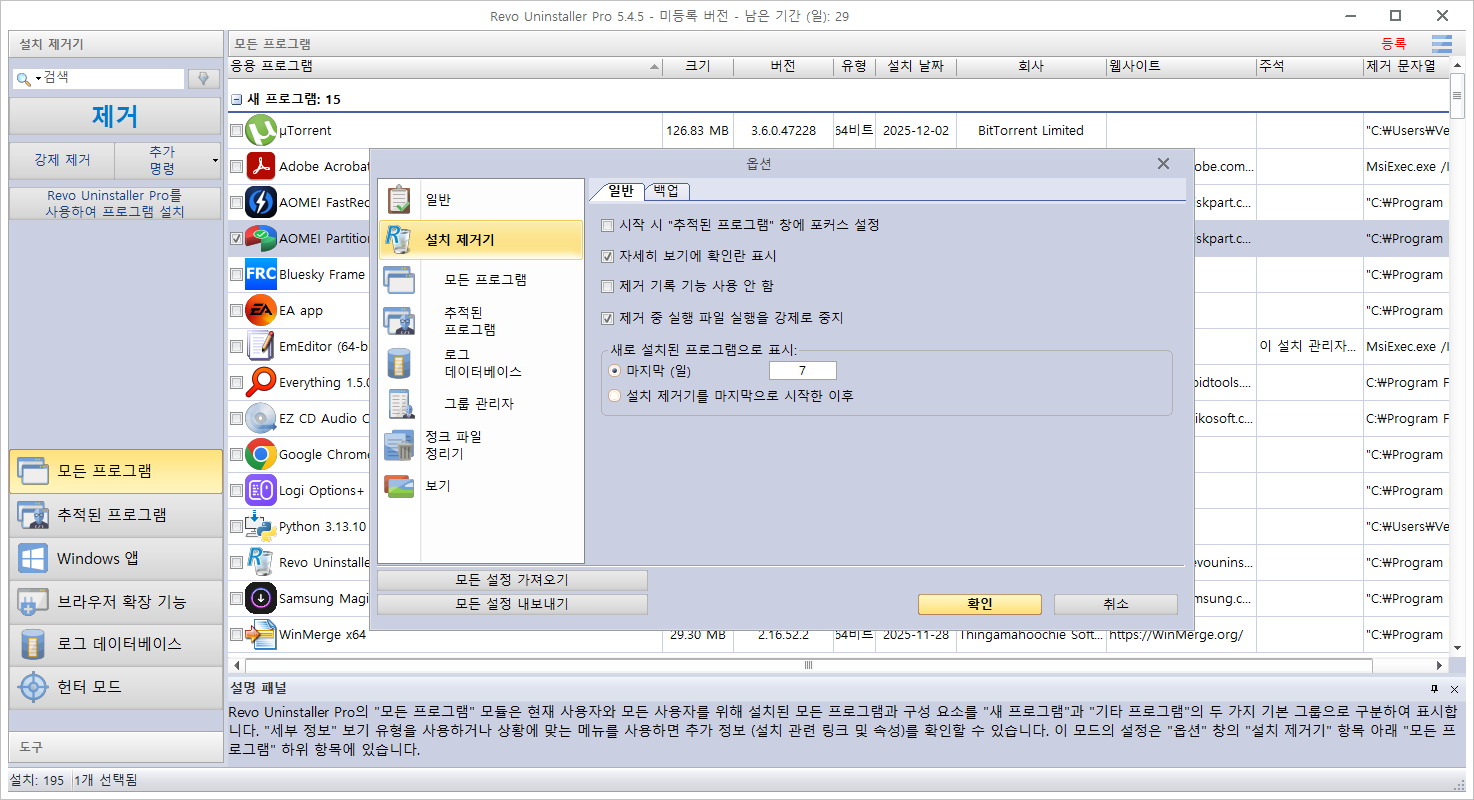Click the Revo Uninstaller list icon
The width and height of the screenshot is (1474, 800).
(x=261, y=562)
